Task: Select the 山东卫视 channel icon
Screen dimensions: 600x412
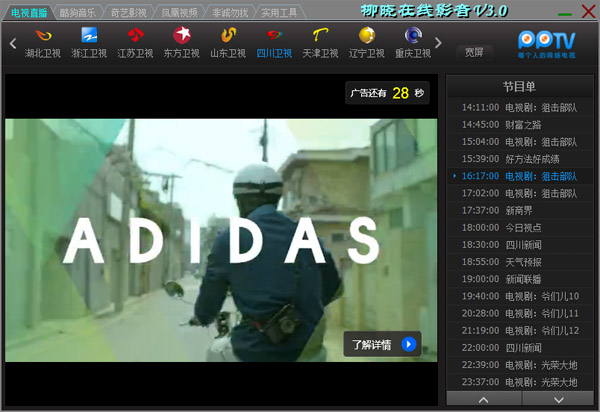Action: 228,36
